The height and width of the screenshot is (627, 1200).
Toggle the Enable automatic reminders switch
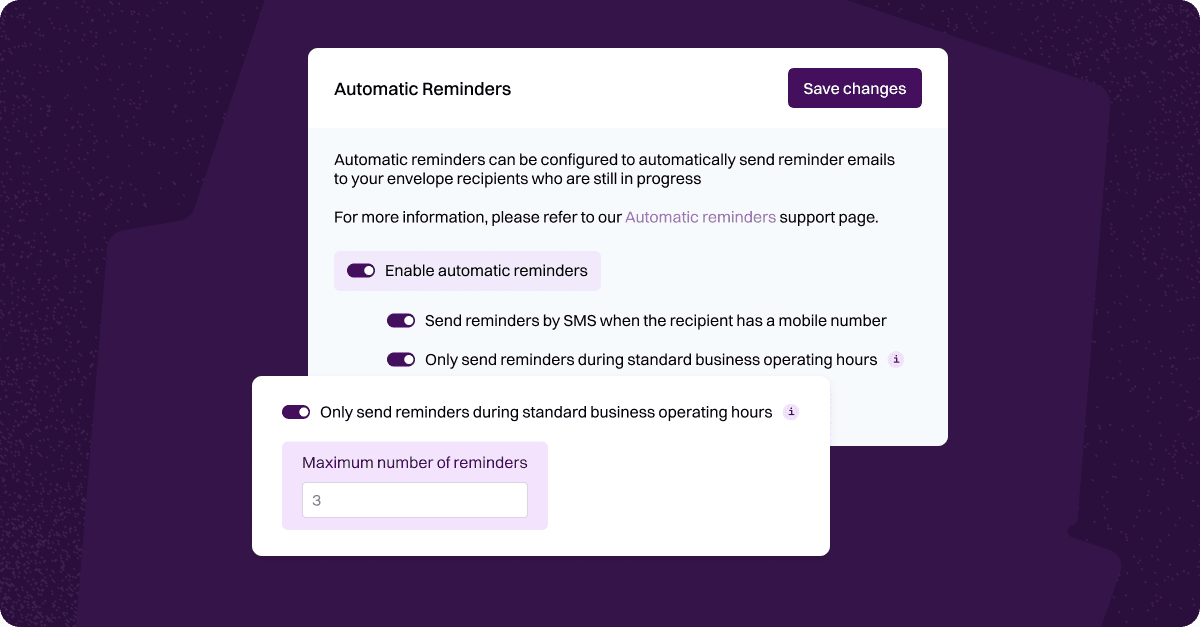point(361,271)
